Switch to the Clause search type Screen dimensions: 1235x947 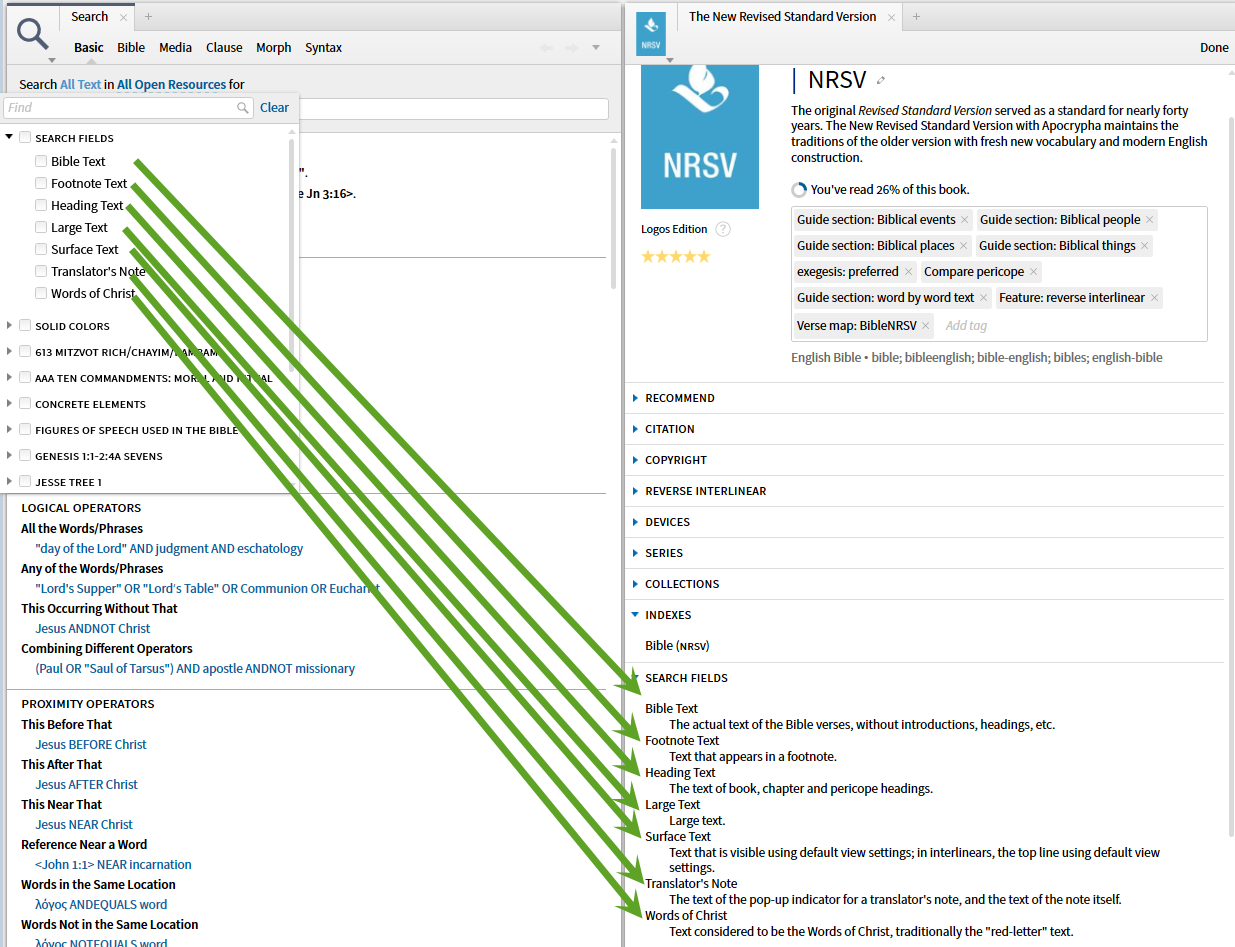224,47
